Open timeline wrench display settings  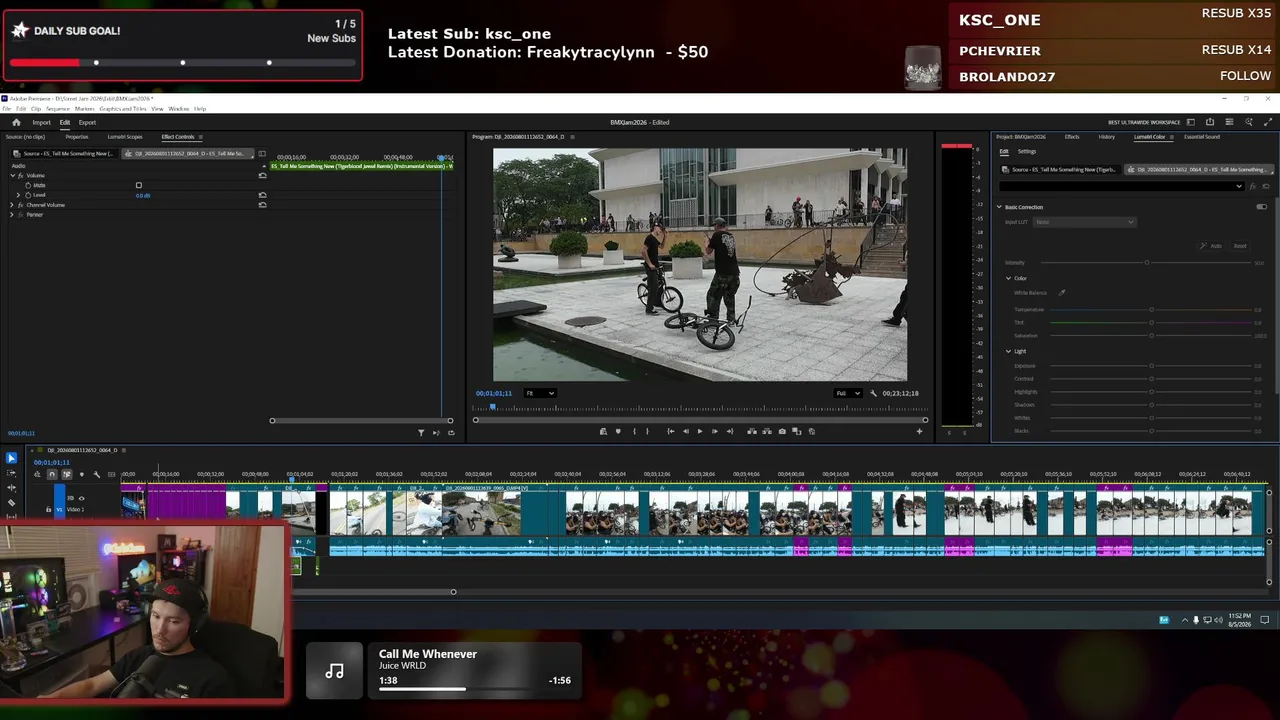click(97, 474)
